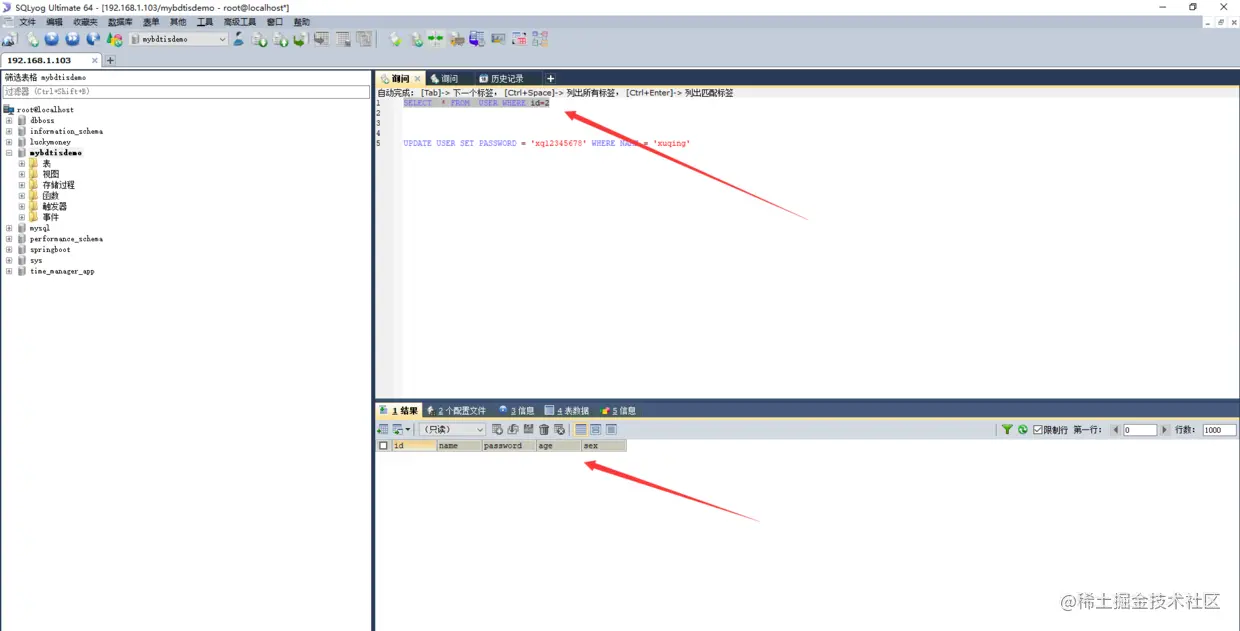The image size is (1240, 631).
Task: Click the root@localhost server icon
Action: point(9,109)
